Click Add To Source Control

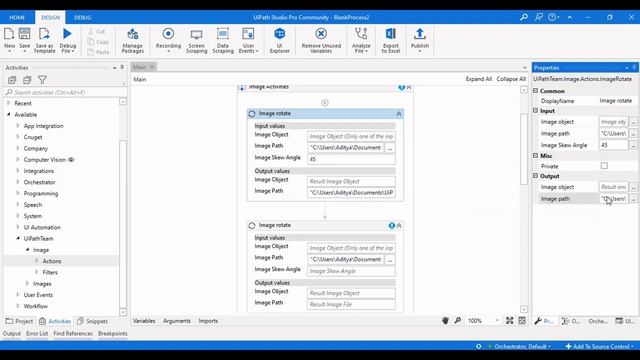(x=599, y=347)
